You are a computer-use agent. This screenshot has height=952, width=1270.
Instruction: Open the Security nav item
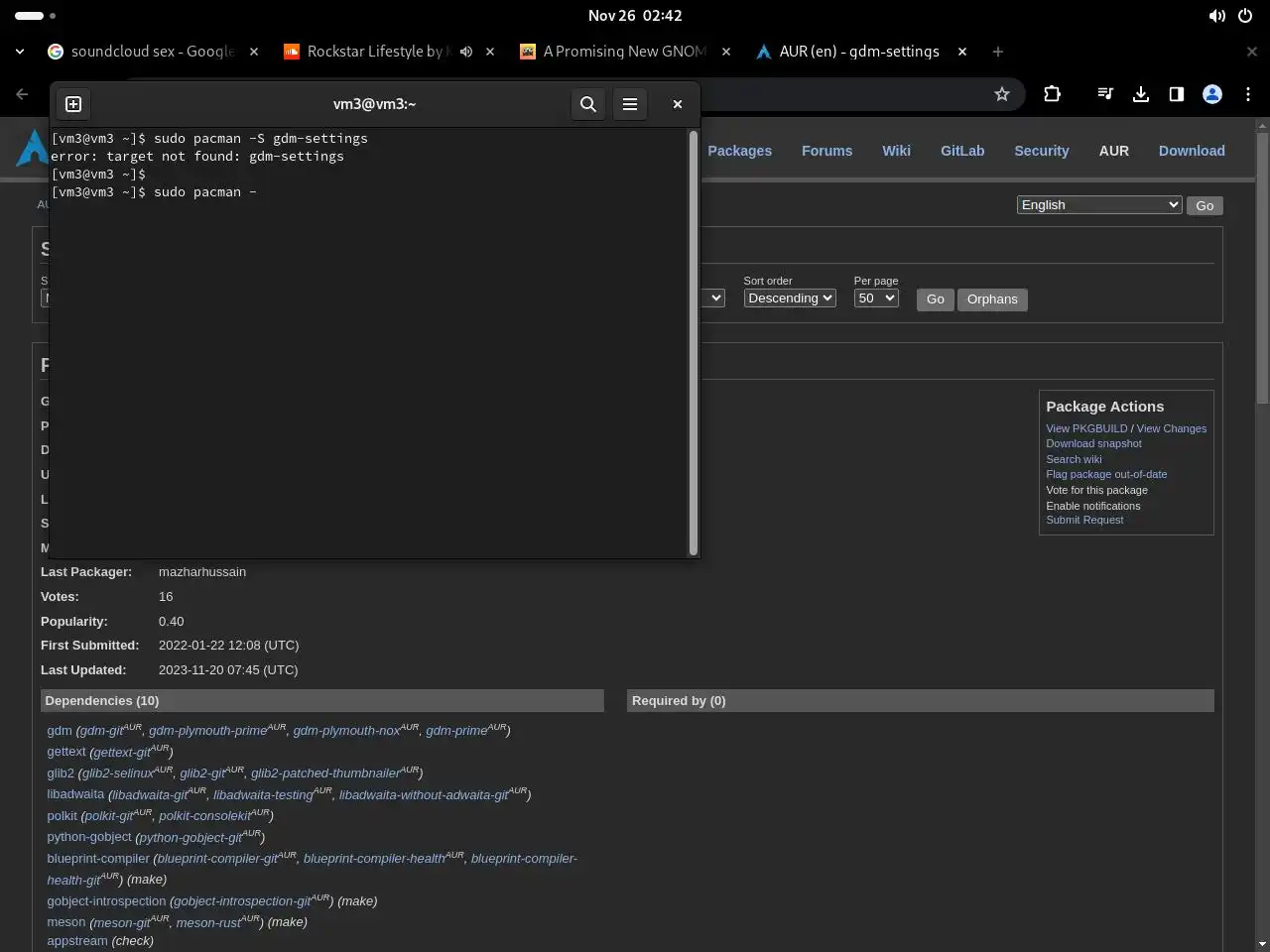[1041, 151]
